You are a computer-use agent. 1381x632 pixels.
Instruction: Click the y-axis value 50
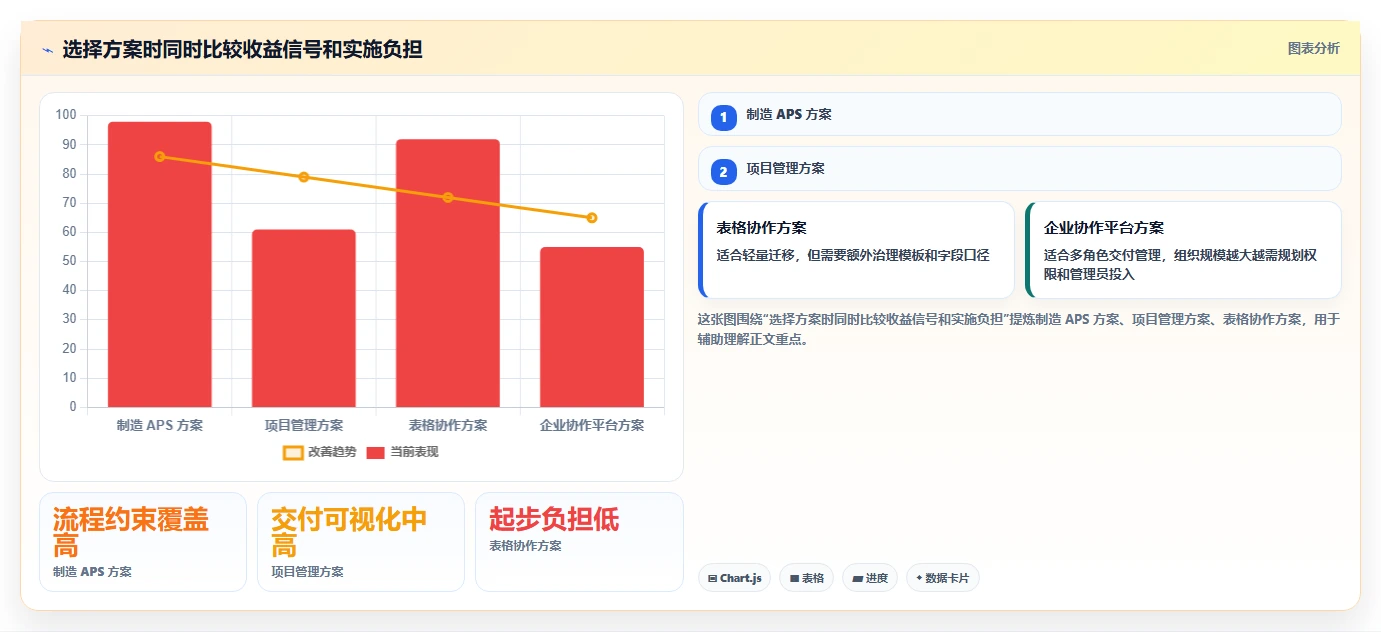tap(69, 261)
